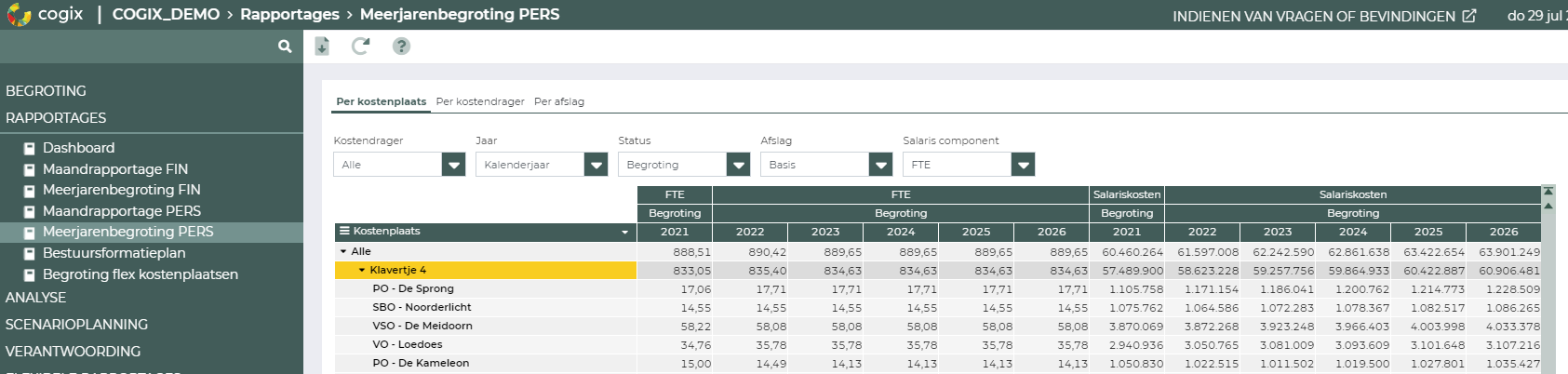Click the Meerjarenbegroting FIN document icon
This screenshot has width=1568, height=374.
coord(30,190)
